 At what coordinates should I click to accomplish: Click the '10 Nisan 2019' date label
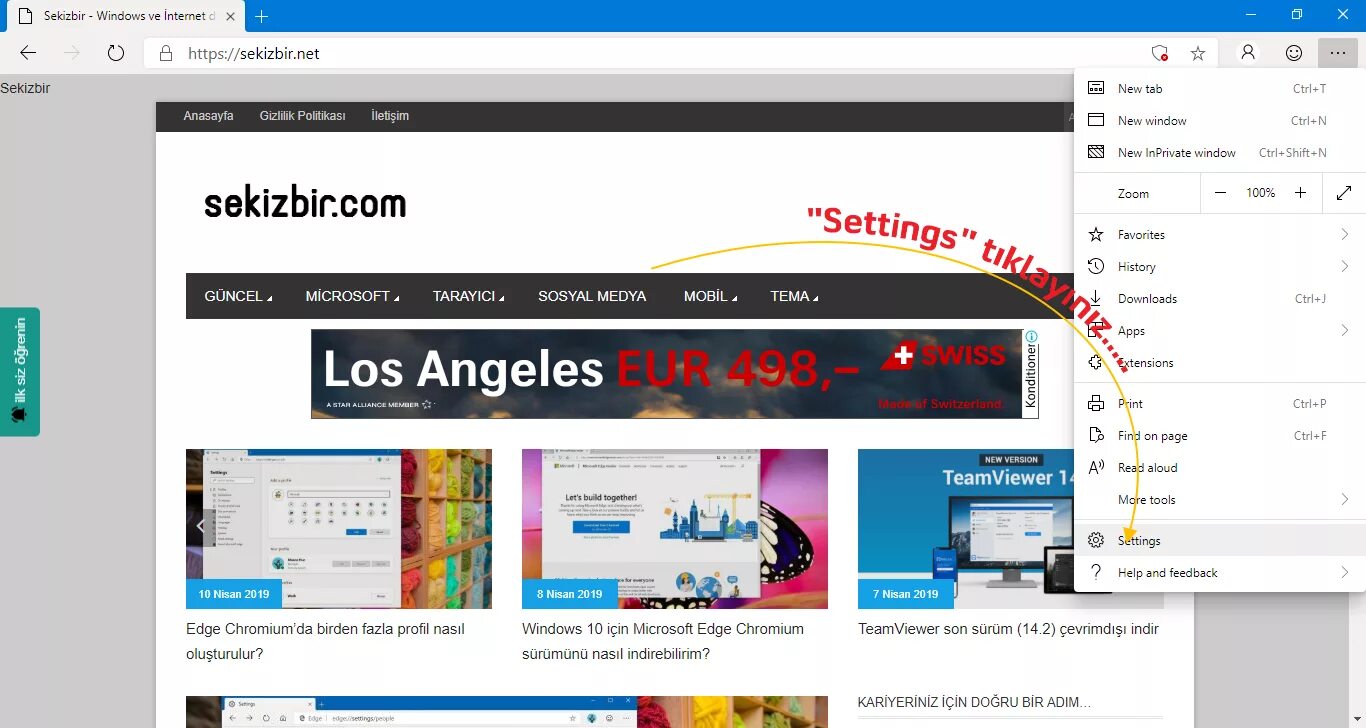(234, 594)
